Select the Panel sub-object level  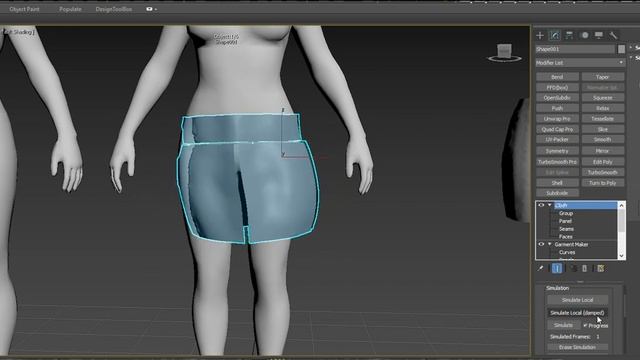click(565, 221)
